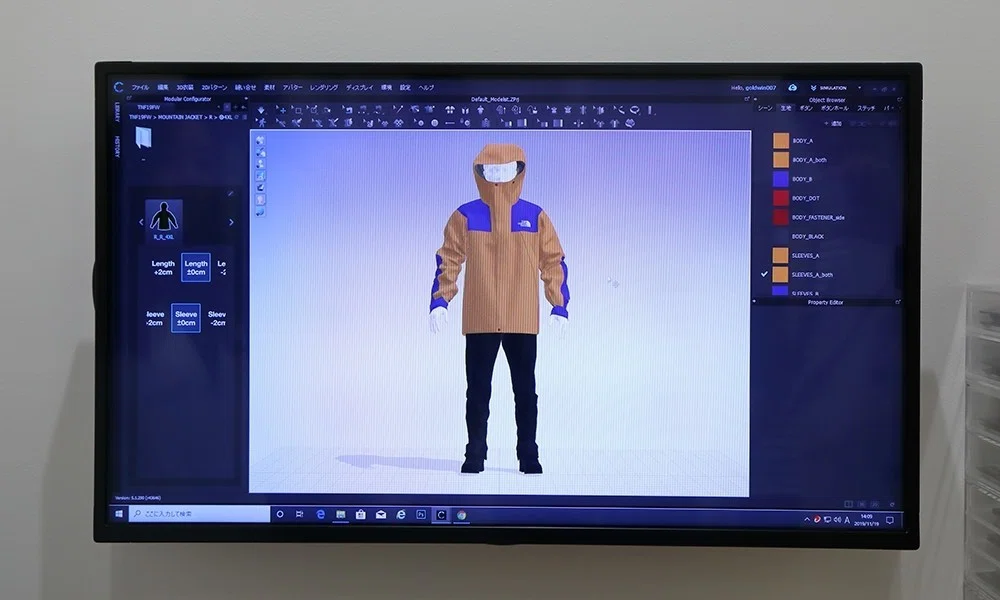1000x600 pixels.
Task: Click the diamond pattern icon in second toolbar row
Action: coord(399,122)
